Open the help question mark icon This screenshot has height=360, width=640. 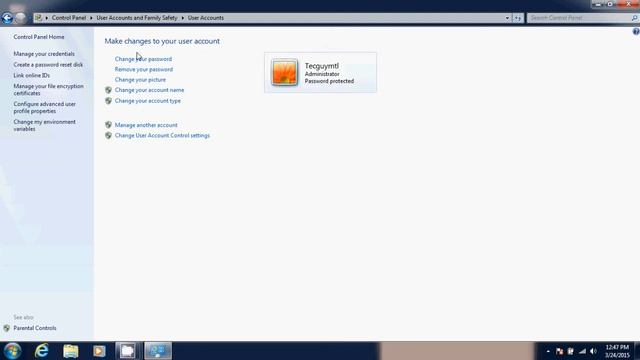[636, 31]
